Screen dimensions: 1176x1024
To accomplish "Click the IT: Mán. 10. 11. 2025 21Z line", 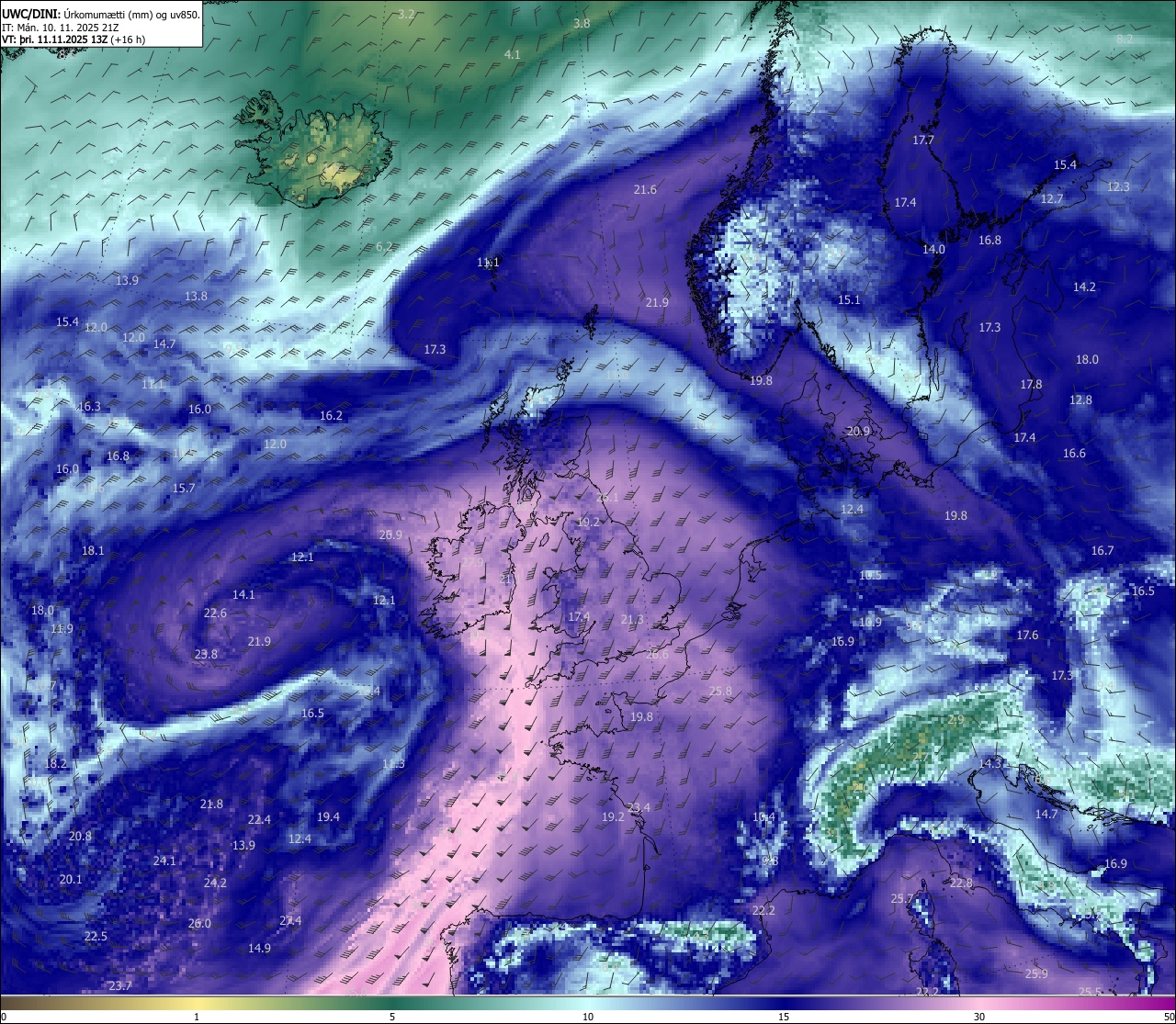I will pyautogui.click(x=61, y=27).
